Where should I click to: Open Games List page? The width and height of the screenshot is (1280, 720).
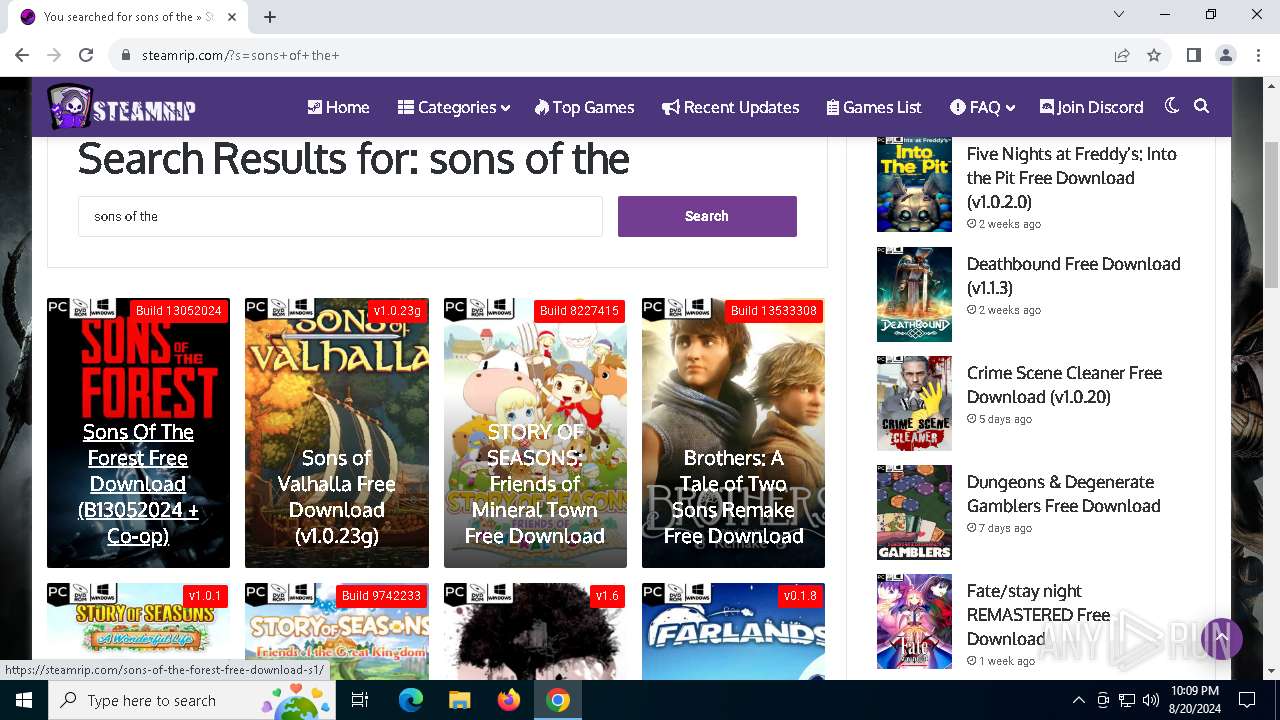(x=874, y=107)
